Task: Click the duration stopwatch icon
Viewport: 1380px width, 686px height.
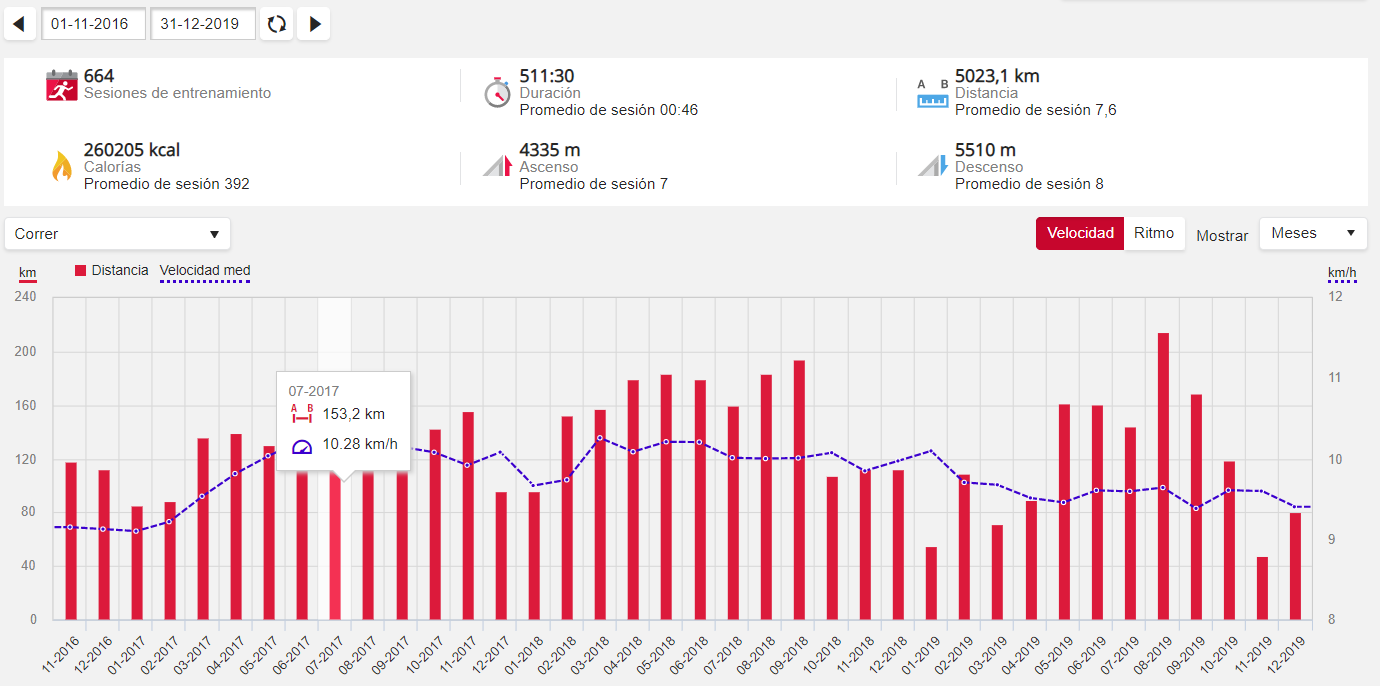Action: pyautogui.click(x=497, y=91)
